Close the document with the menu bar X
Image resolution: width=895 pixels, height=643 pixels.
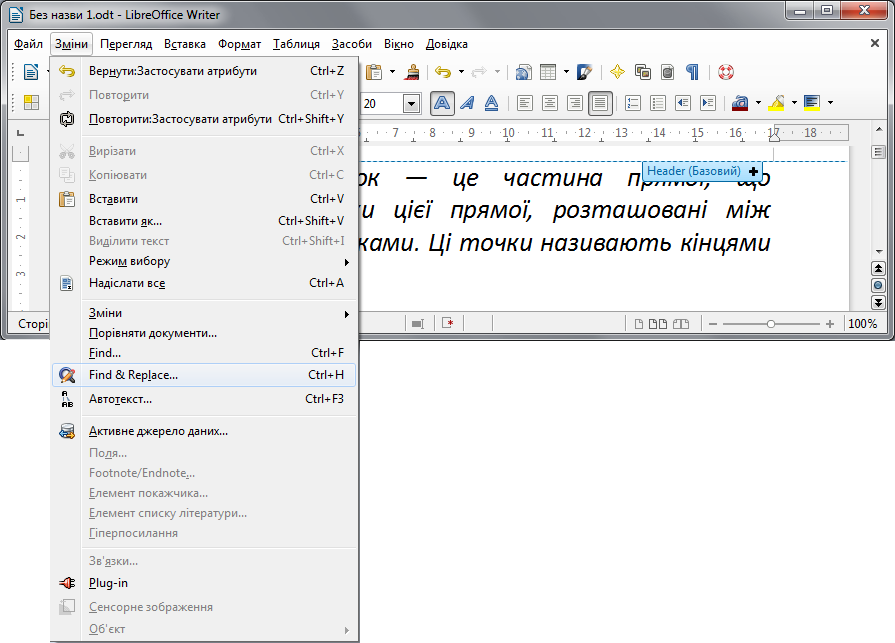(874, 43)
